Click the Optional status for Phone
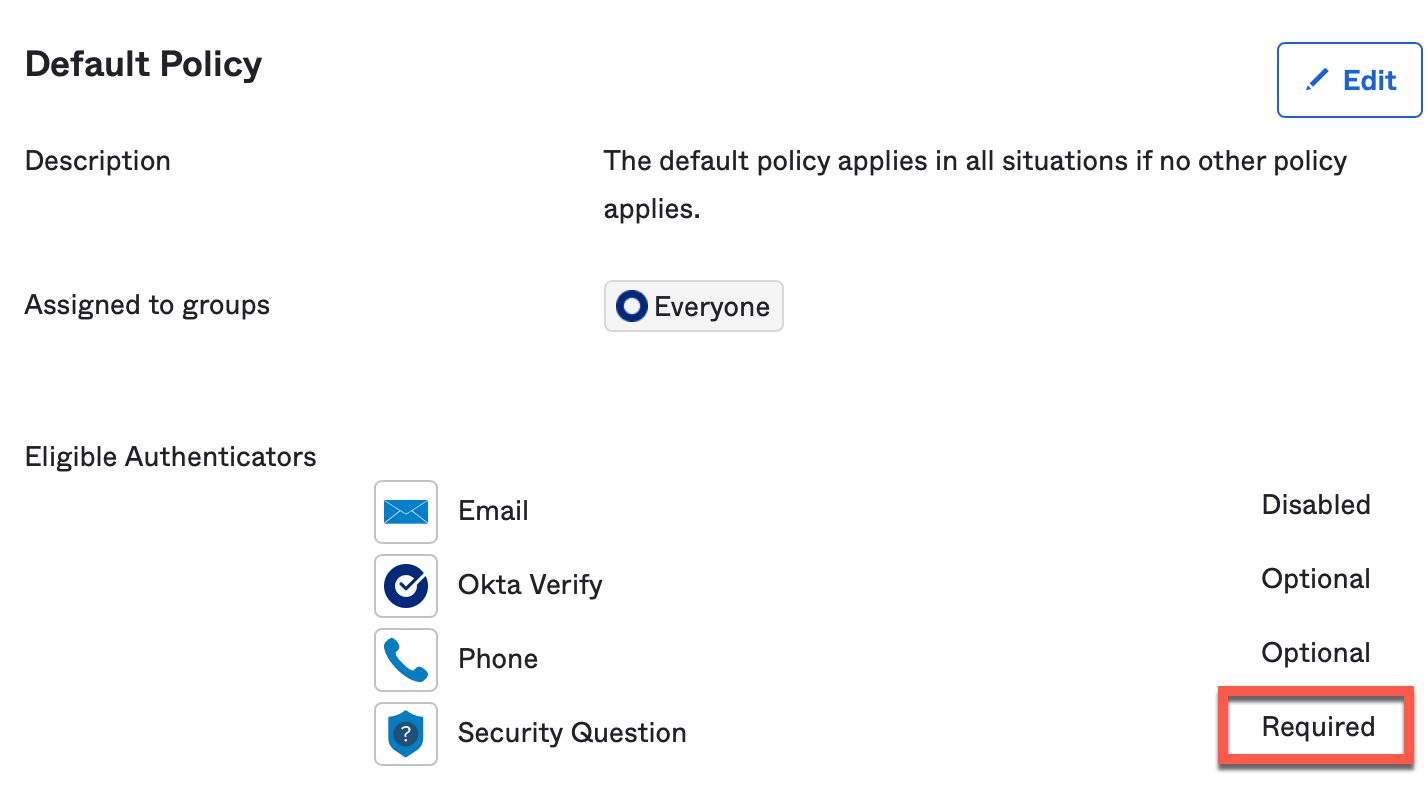This screenshot has height=796, width=1428. (1316, 653)
